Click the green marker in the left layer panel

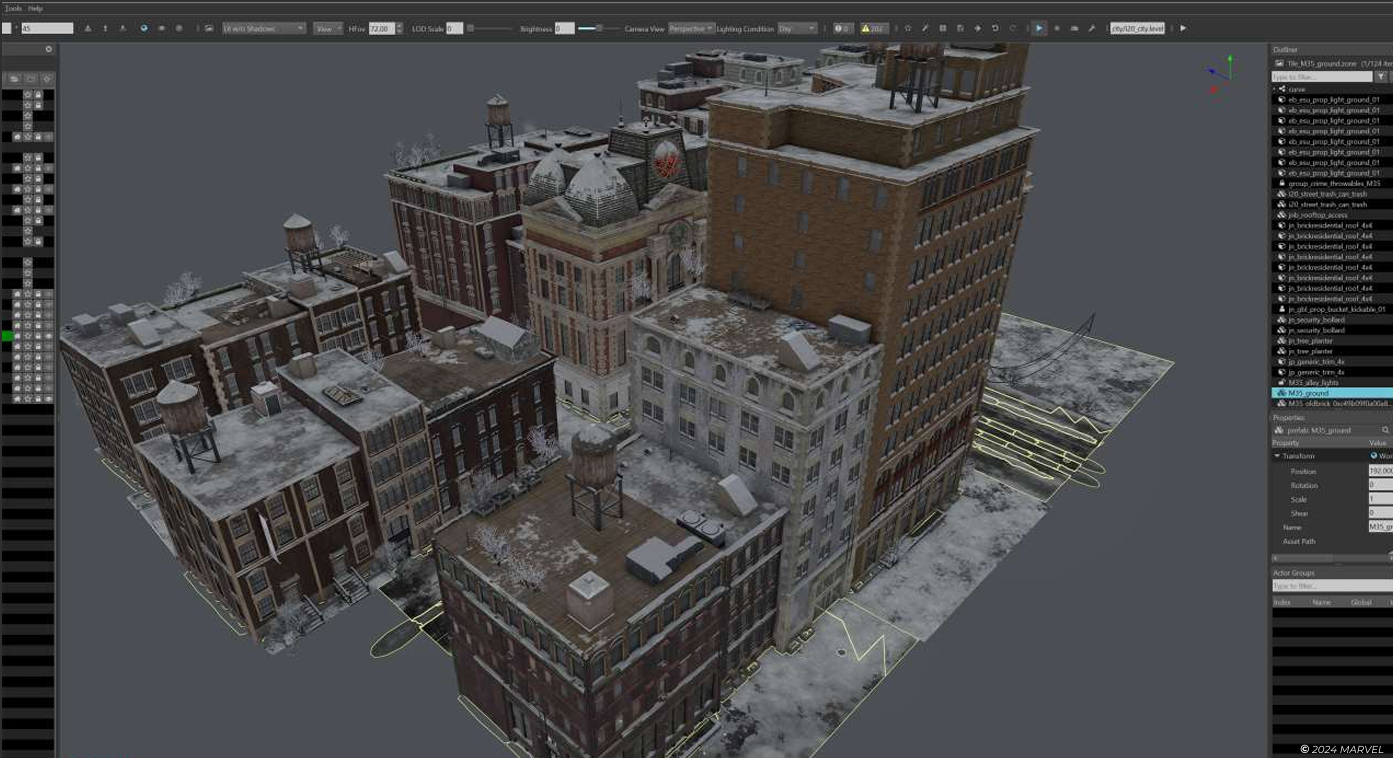coord(7,336)
